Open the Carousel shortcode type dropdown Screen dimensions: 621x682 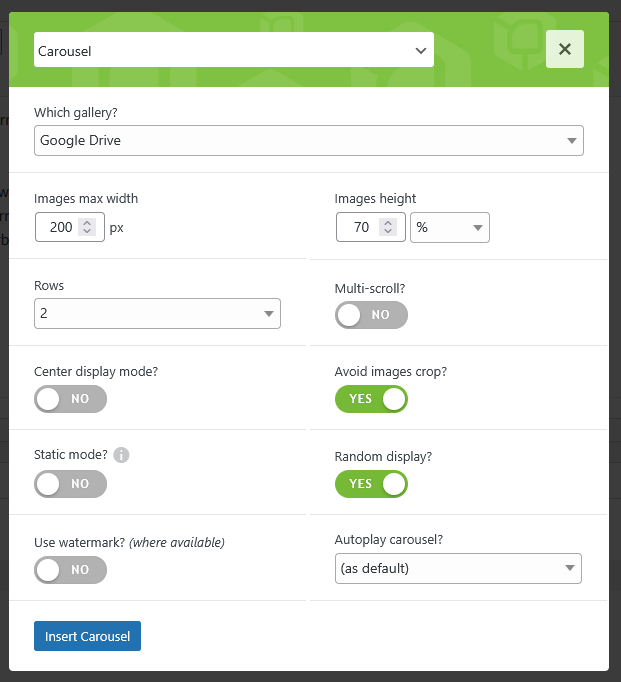coord(233,50)
